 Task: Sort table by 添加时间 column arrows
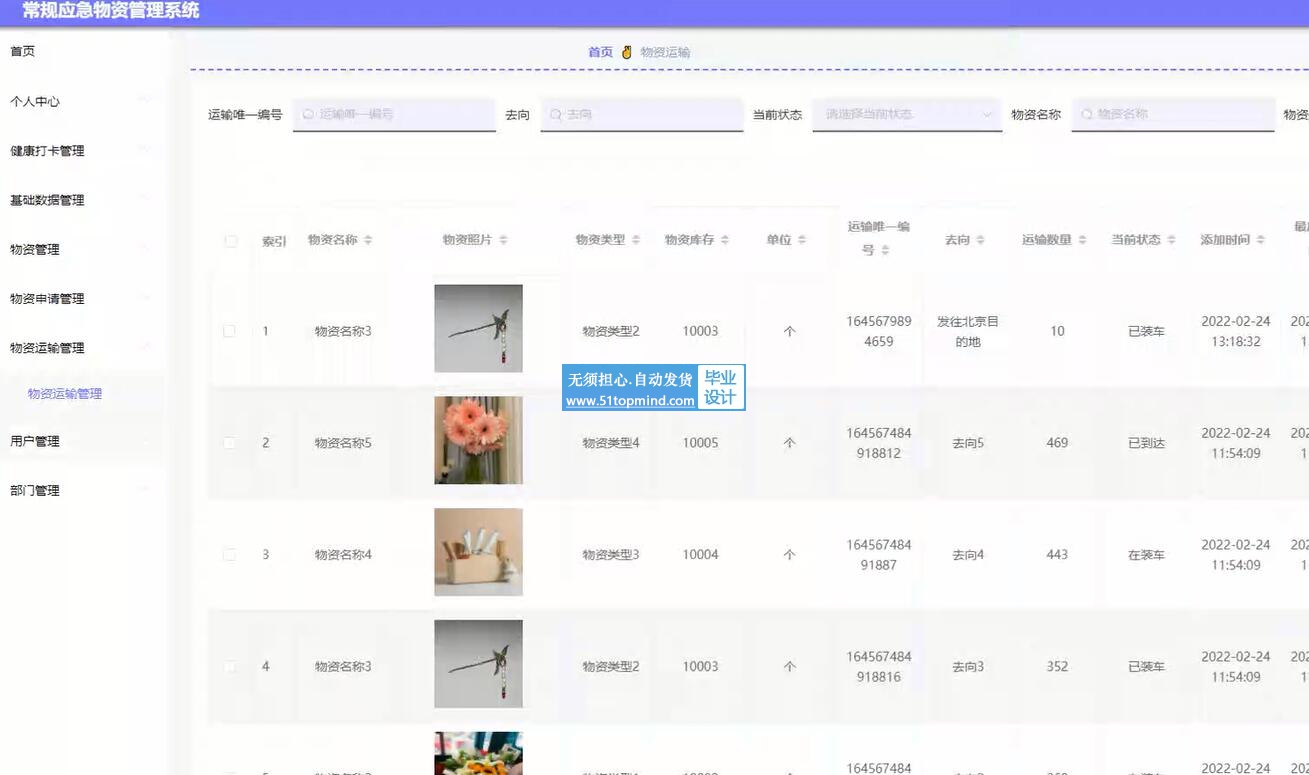click(1260, 240)
